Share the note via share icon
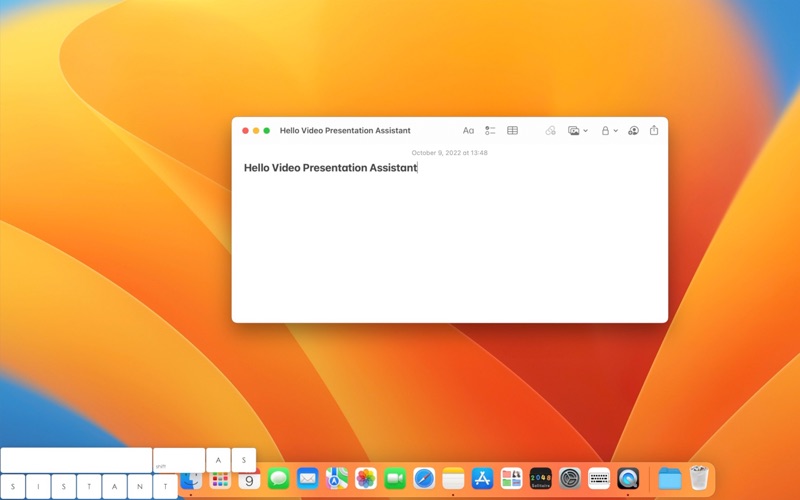 pos(654,130)
